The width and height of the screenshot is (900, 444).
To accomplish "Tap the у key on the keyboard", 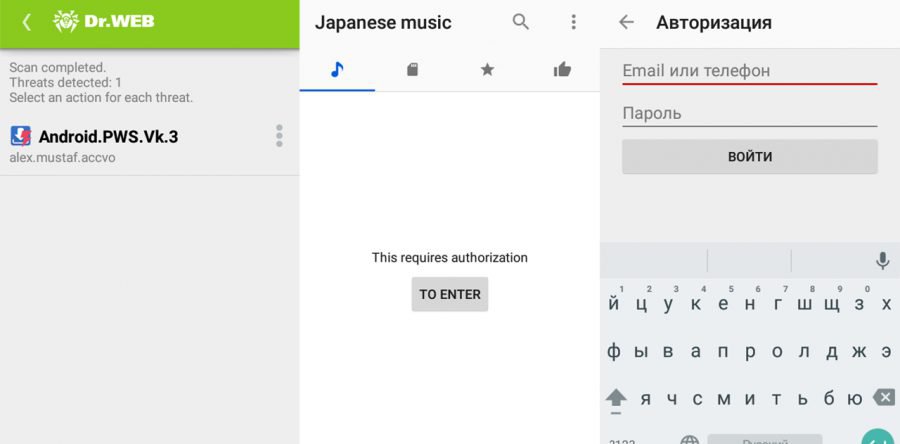I will [x=668, y=304].
